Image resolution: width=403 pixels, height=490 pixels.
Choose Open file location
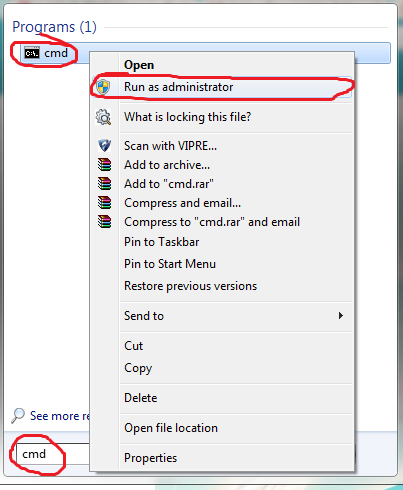tap(171, 428)
